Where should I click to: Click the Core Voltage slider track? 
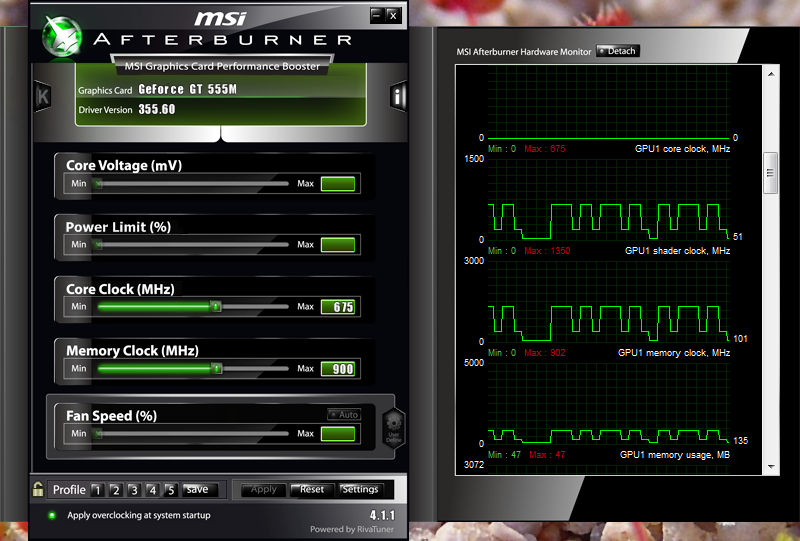click(x=191, y=183)
